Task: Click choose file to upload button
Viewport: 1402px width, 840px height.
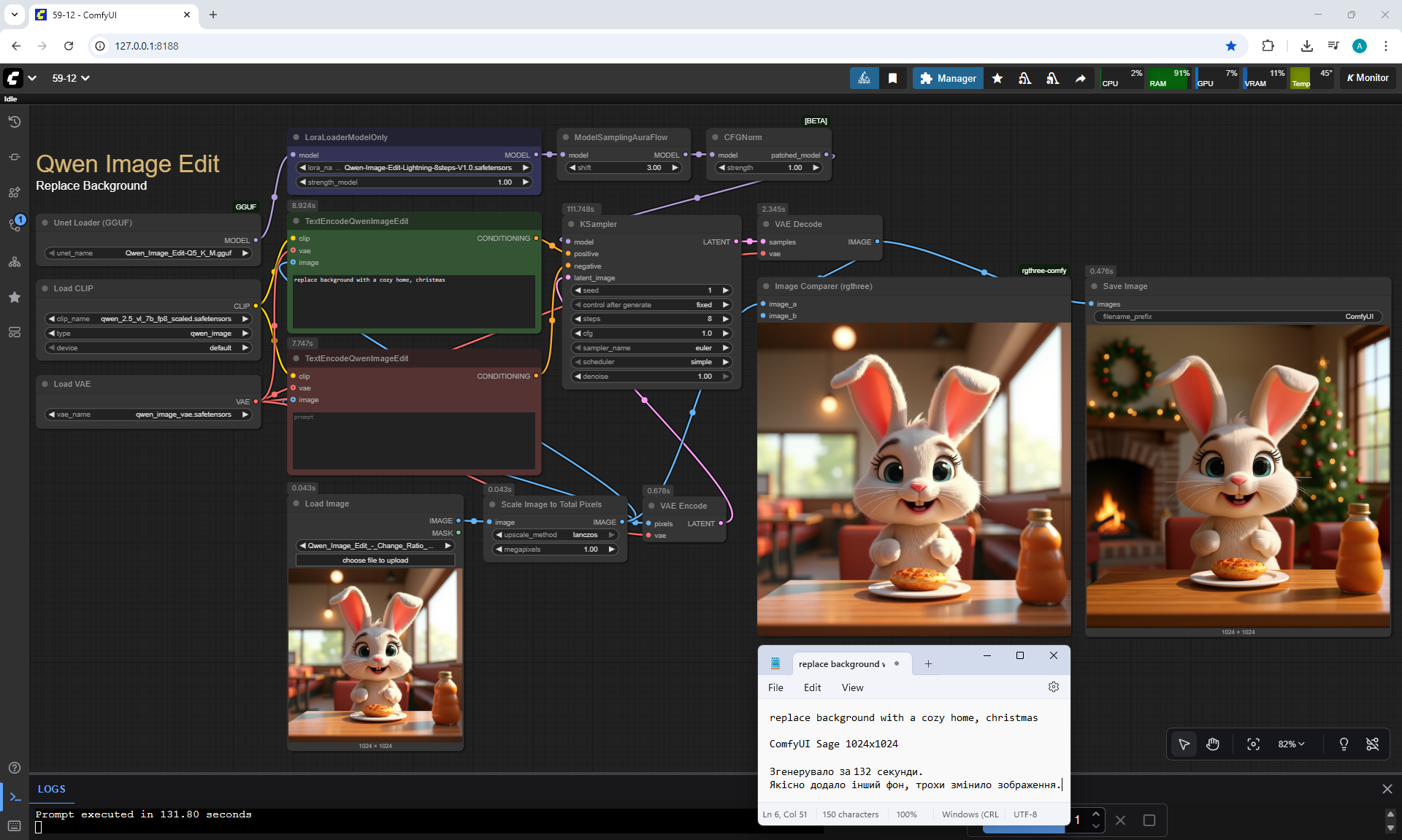Action: click(375, 560)
